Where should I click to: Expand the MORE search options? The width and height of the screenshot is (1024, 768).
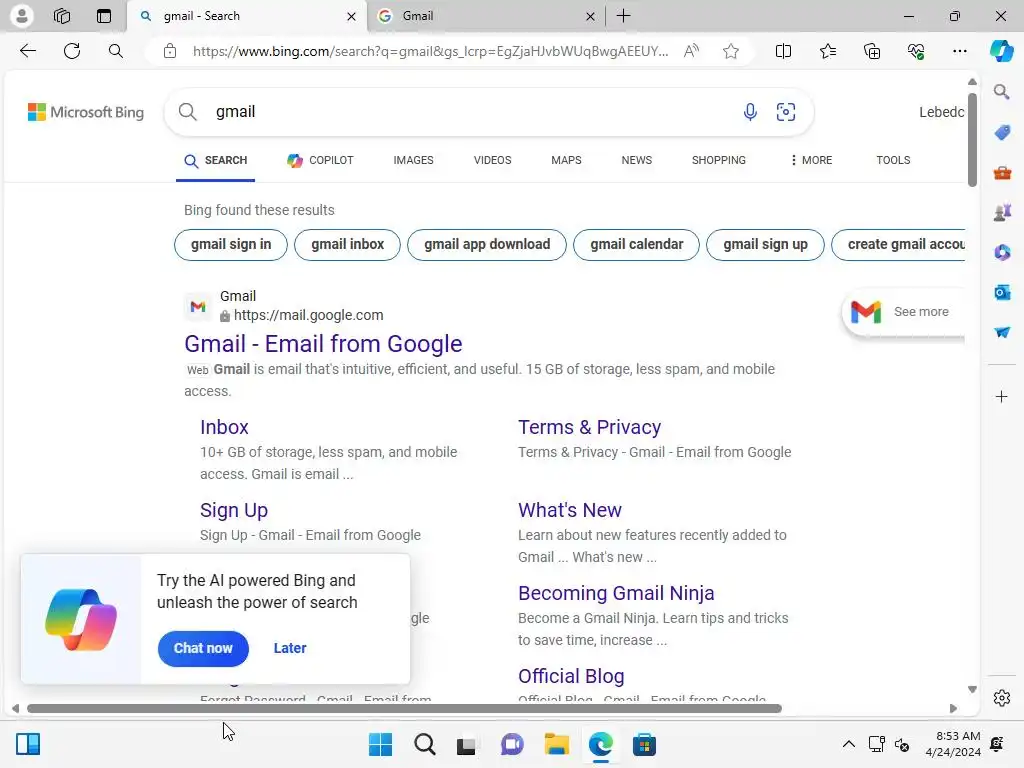[810, 160]
